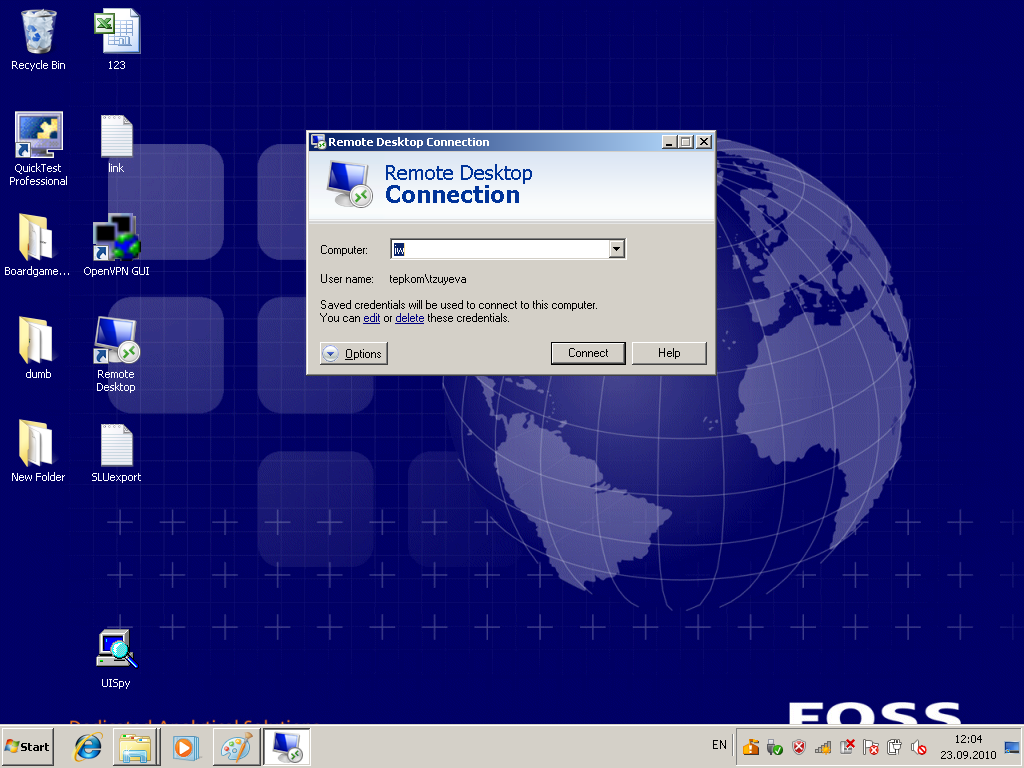Open Internet Explorer from the taskbar

coord(87,746)
